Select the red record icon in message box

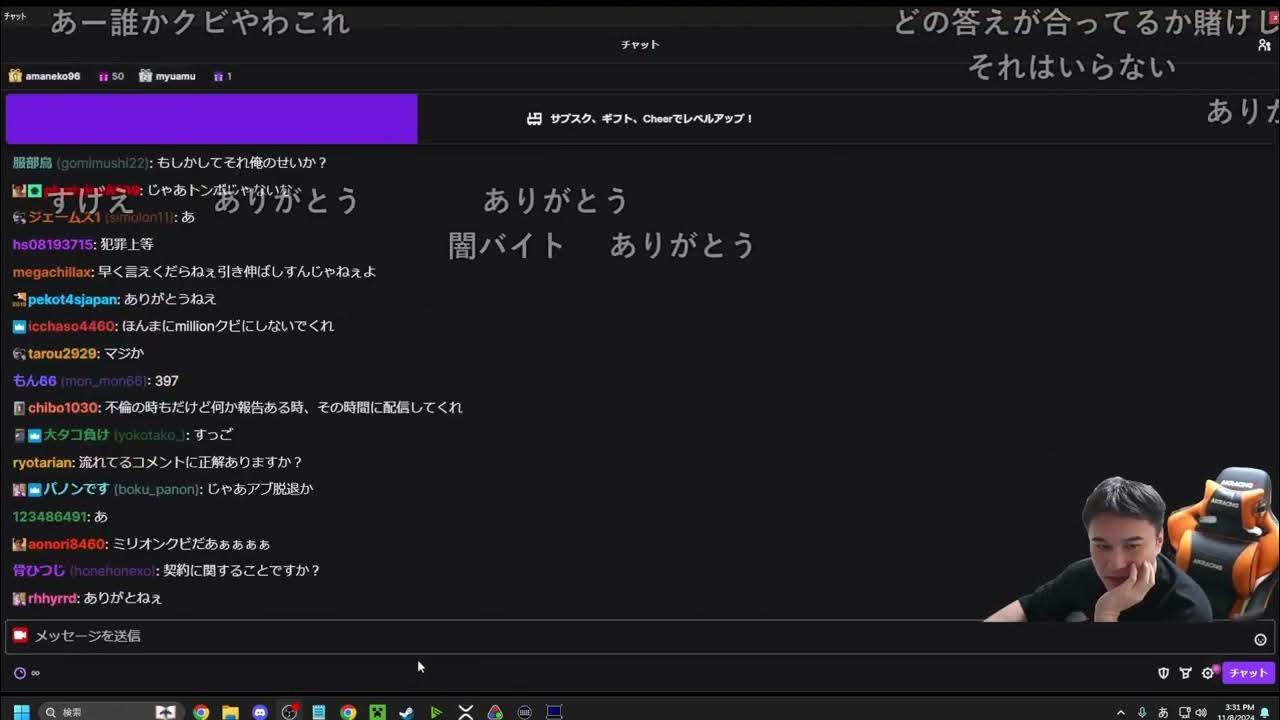(x=20, y=635)
